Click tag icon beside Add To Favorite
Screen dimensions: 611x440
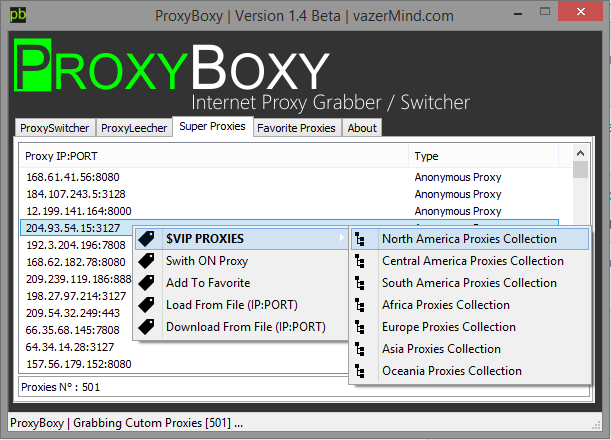(147, 283)
